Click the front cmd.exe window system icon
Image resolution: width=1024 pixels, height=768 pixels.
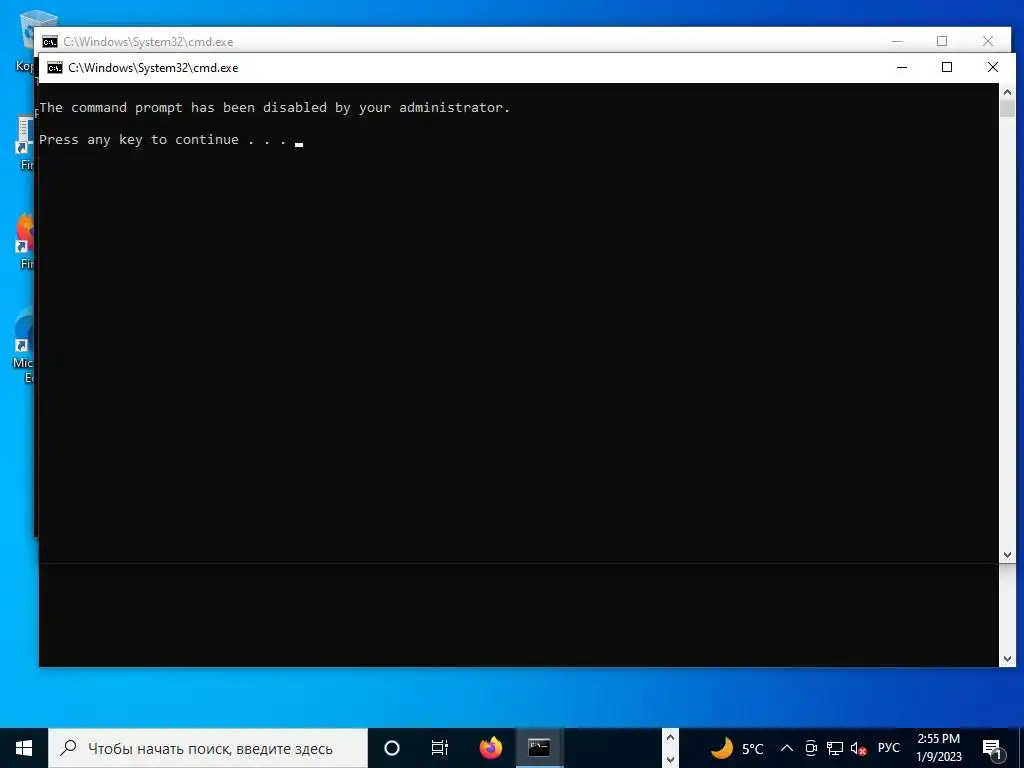tap(55, 68)
